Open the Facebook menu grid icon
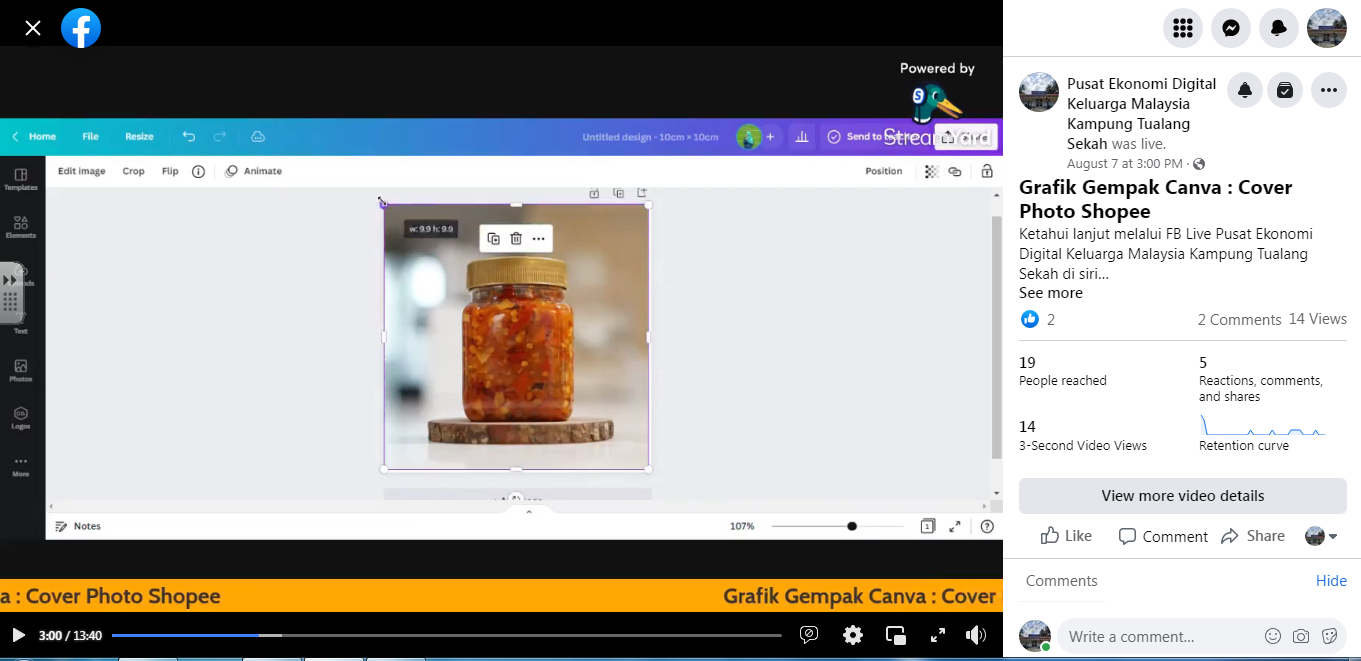 coord(1183,28)
